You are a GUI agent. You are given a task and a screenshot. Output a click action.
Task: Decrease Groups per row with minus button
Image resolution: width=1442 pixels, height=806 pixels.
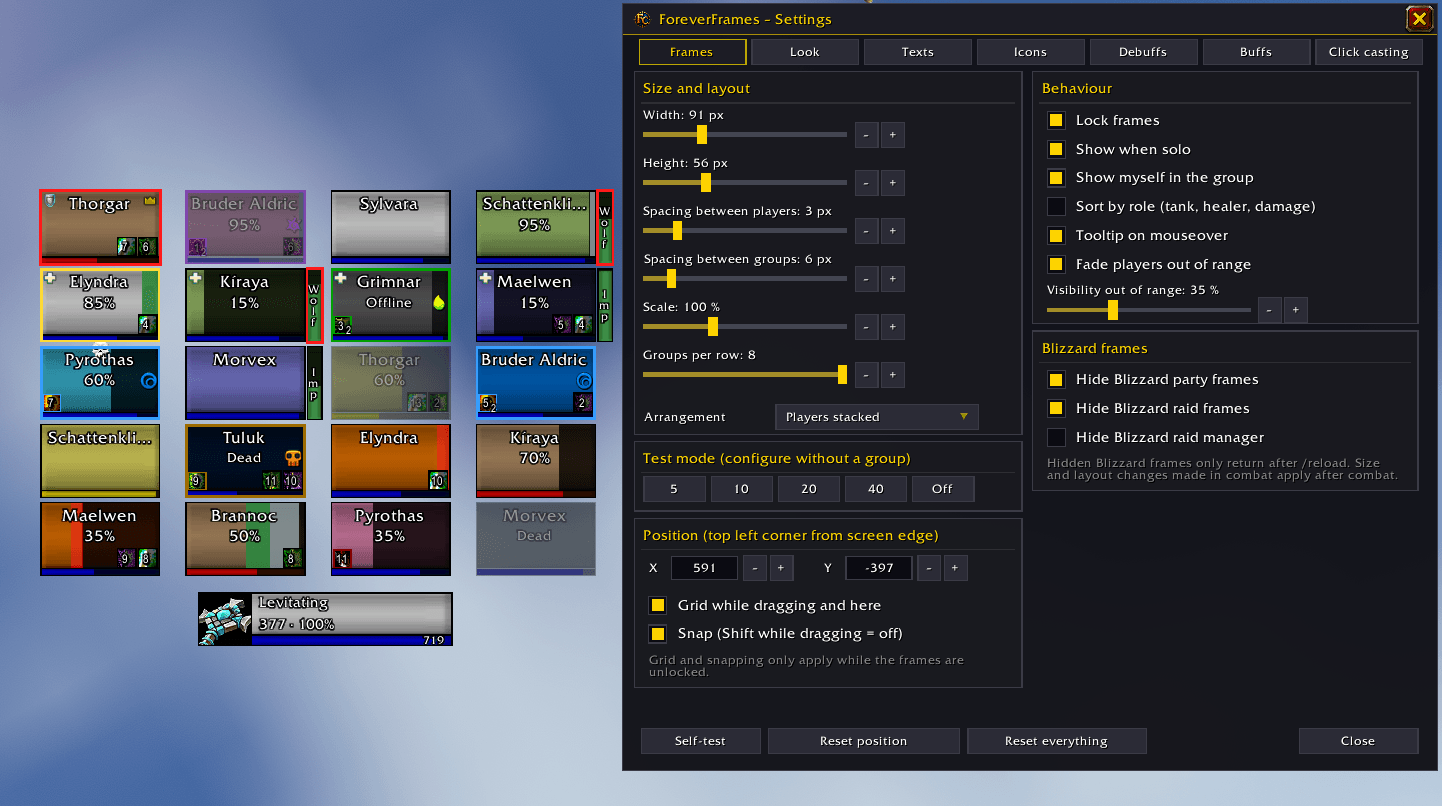click(866, 375)
